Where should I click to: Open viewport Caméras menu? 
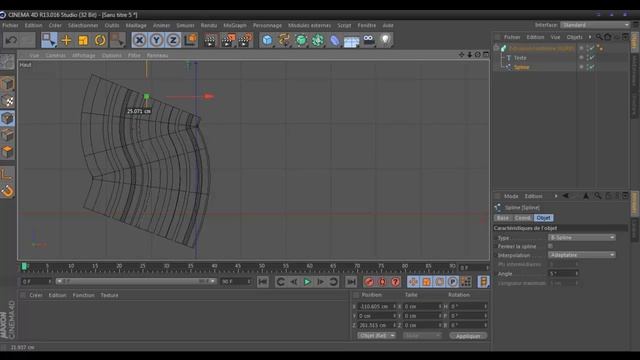[56, 55]
